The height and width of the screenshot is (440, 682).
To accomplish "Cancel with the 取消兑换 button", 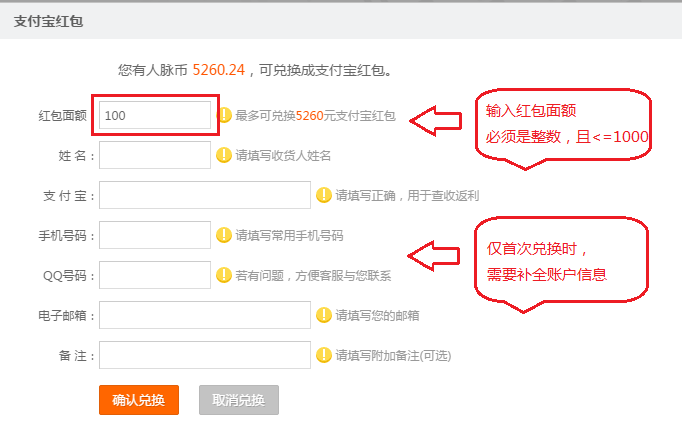I will [239, 400].
